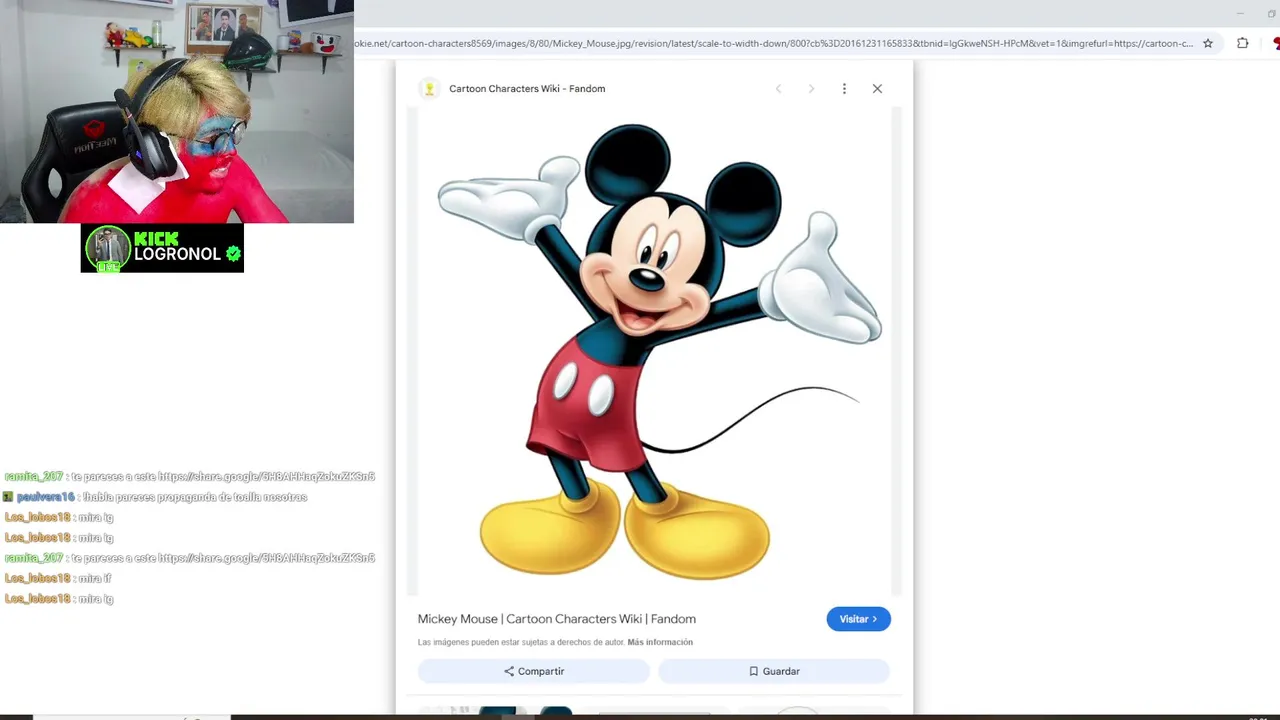Open share.google link in first ramira_207 message
1280x720 pixels.
[266, 476]
